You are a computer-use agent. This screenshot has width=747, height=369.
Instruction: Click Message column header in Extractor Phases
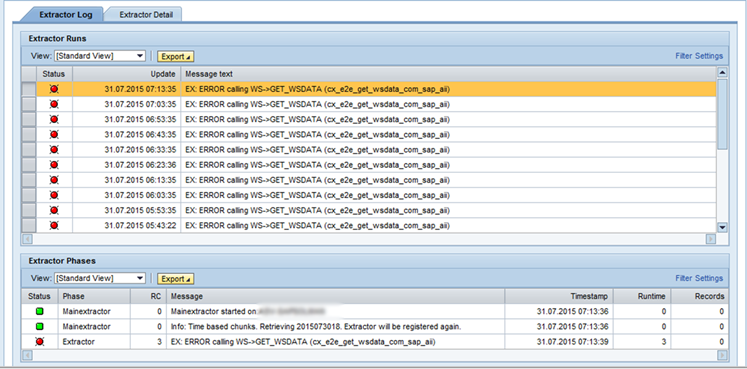pyautogui.click(x=335, y=296)
